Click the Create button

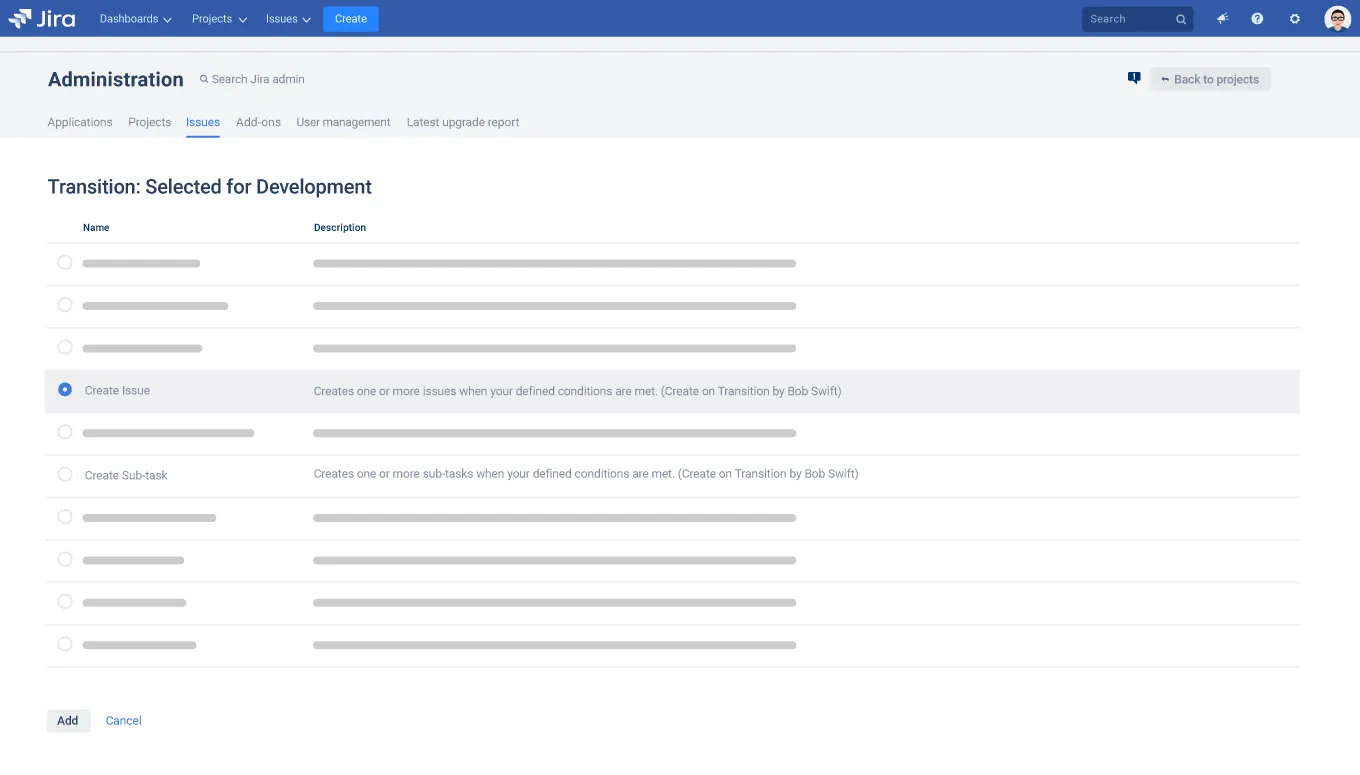tap(351, 19)
